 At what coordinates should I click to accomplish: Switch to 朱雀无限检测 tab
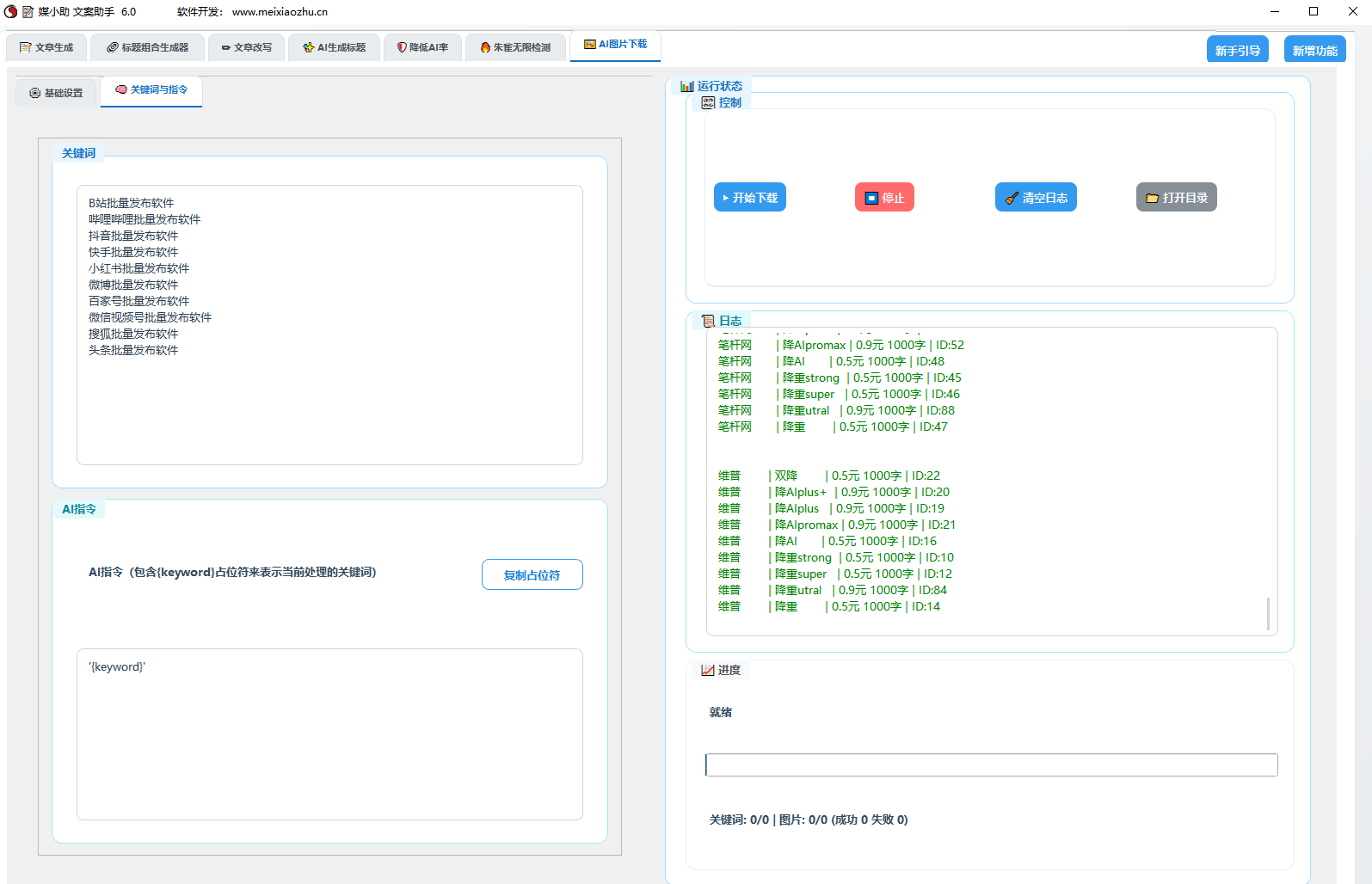(515, 47)
